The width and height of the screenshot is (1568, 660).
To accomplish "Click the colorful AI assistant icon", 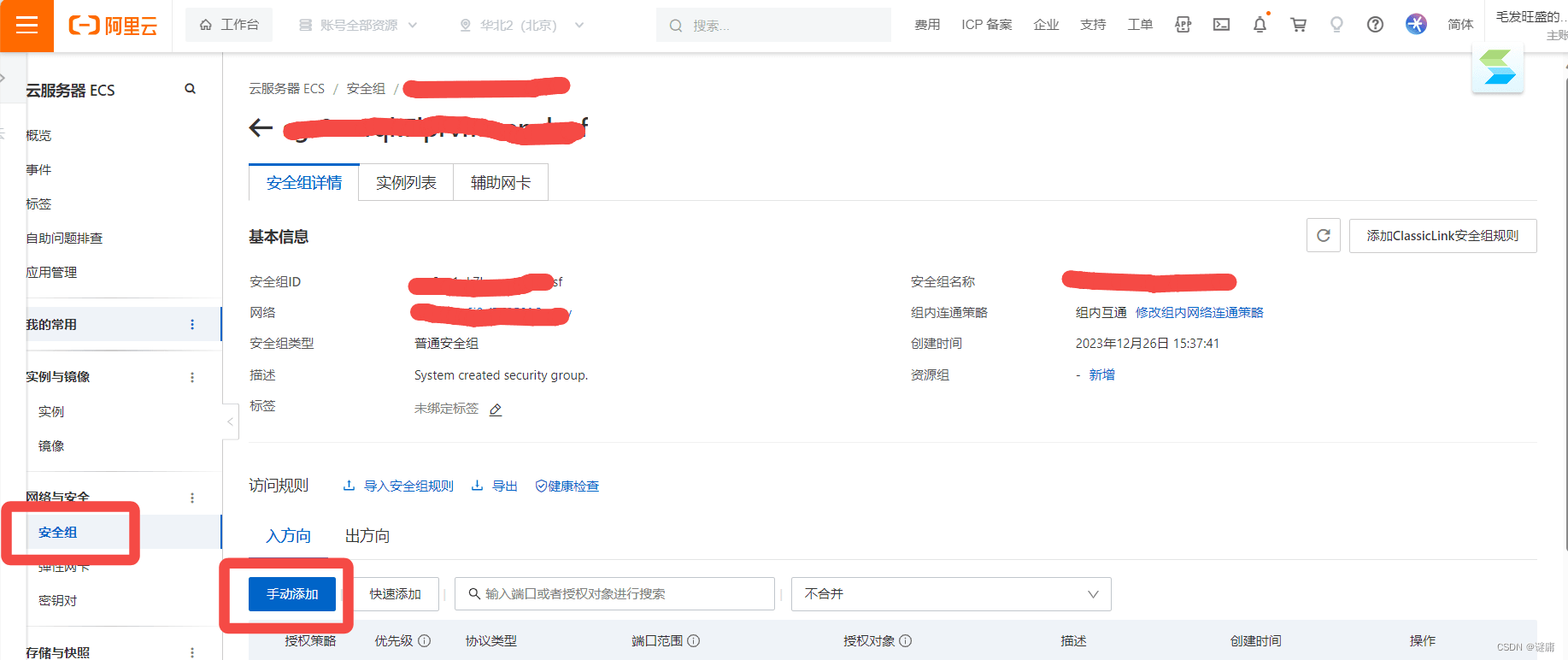I will tap(1416, 24).
